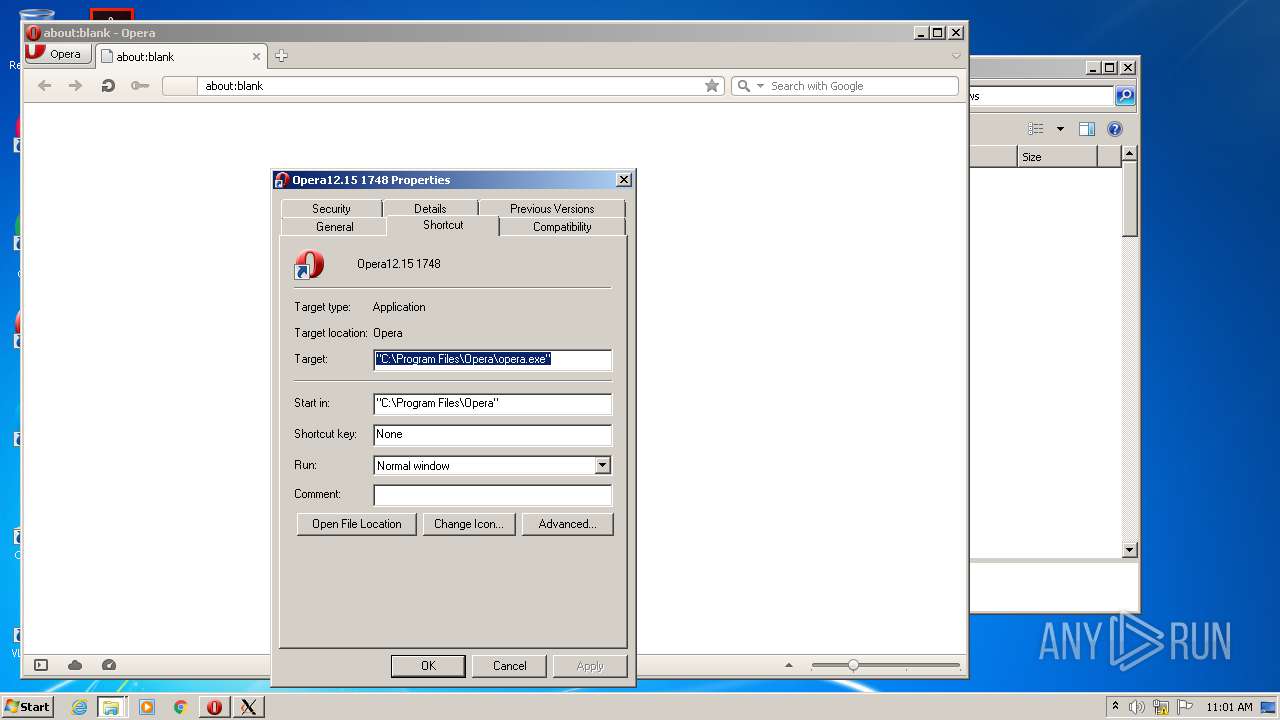Viewport: 1280px width, 720px height.
Task: Click the Comment field
Action: pos(492,495)
